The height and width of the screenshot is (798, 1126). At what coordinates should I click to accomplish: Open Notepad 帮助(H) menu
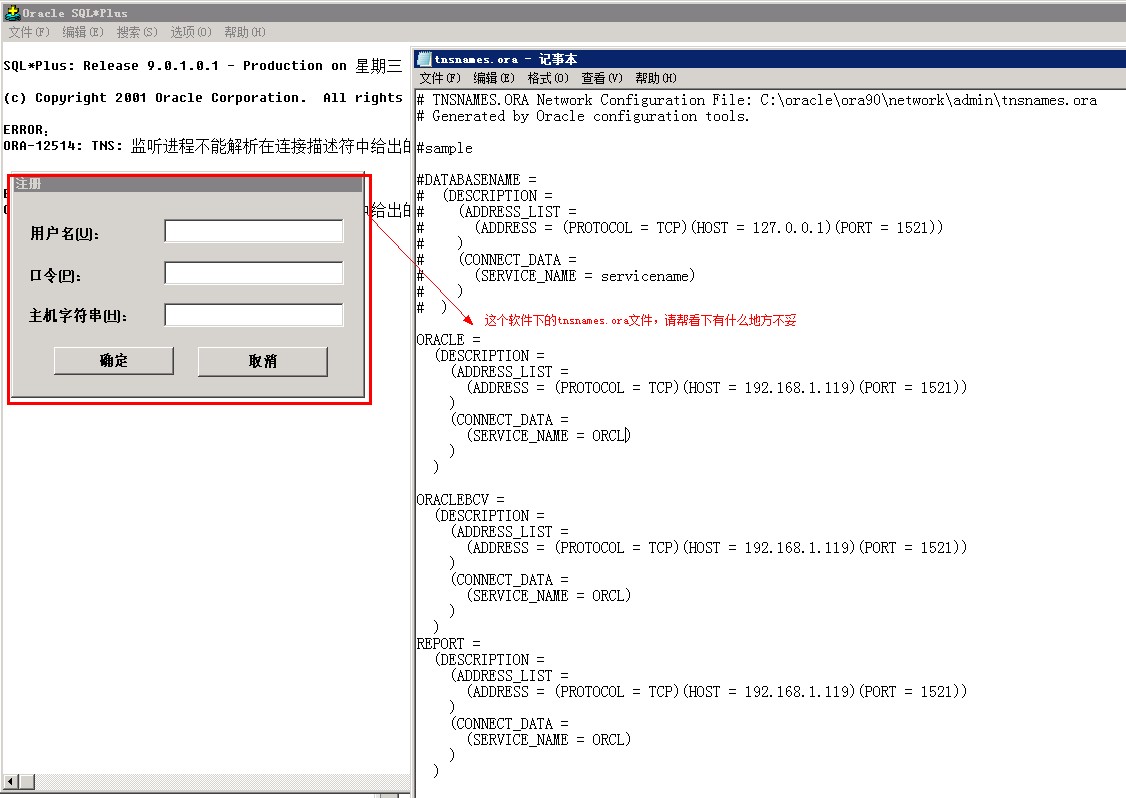[x=655, y=78]
